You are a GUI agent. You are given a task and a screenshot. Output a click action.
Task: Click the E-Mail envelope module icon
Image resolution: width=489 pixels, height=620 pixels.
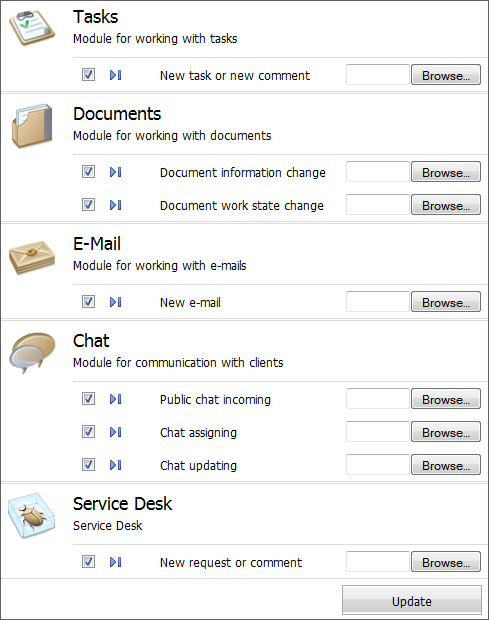click(32, 257)
